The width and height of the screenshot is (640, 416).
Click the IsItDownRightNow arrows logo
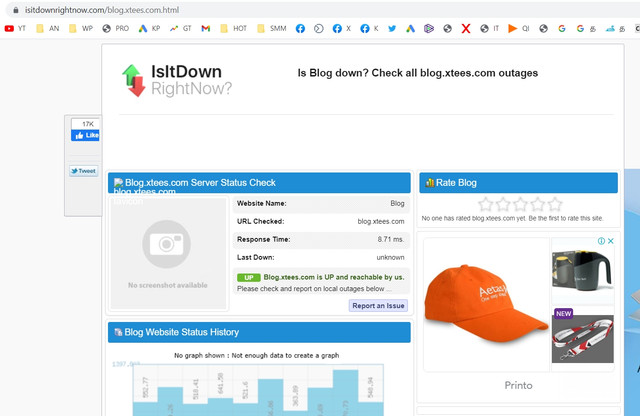(x=133, y=80)
